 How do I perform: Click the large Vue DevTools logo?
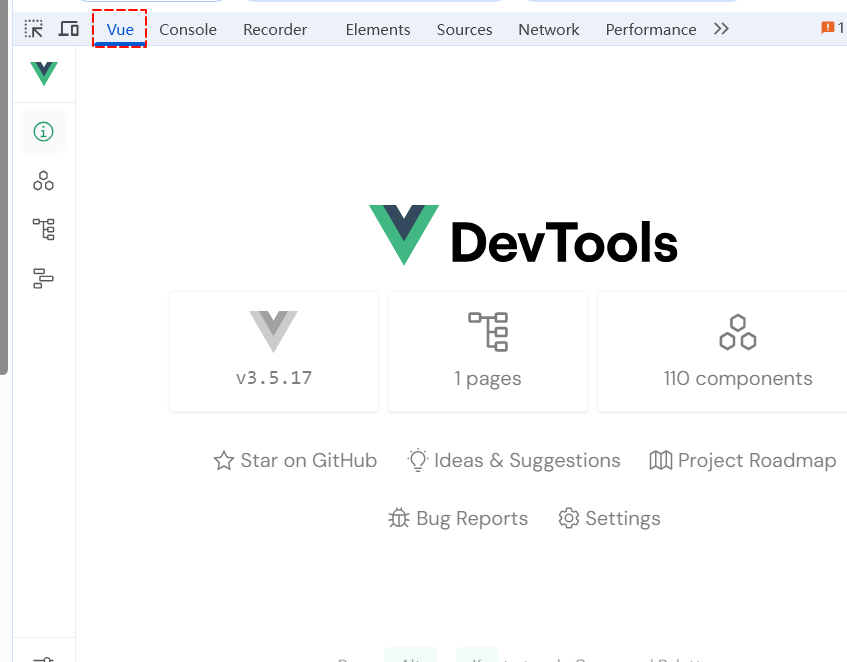click(x=523, y=235)
